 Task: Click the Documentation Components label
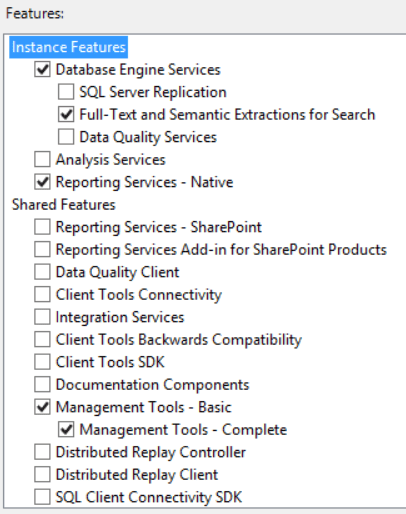tap(152, 385)
